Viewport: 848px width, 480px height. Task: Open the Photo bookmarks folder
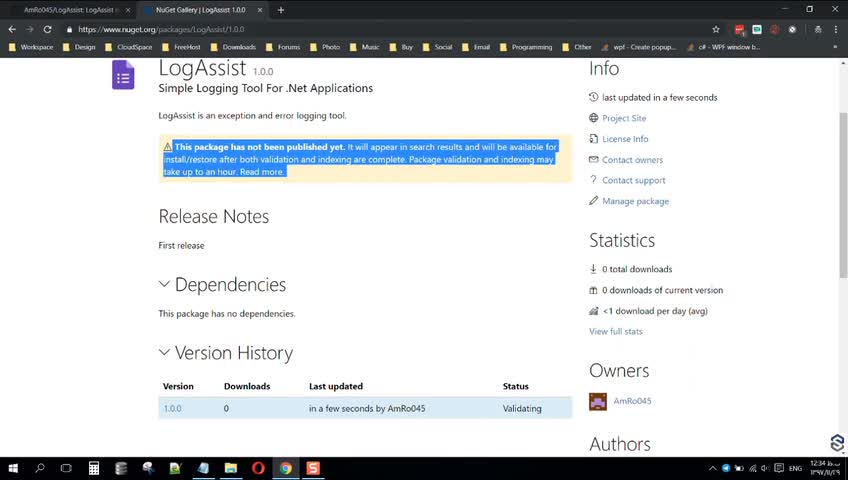coord(325,47)
